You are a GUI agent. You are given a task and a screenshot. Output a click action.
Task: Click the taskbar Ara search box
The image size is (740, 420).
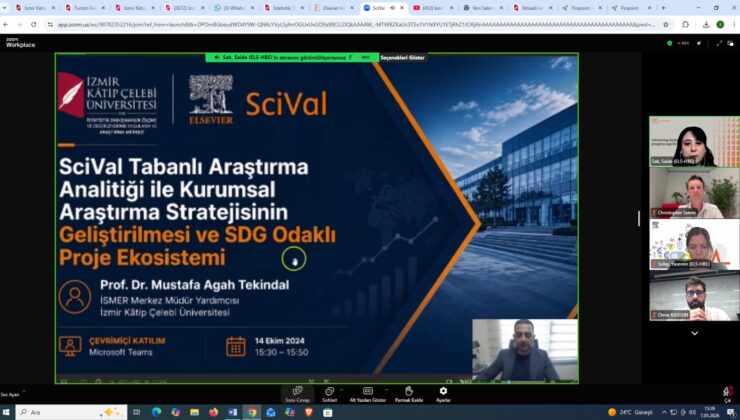[72, 412]
